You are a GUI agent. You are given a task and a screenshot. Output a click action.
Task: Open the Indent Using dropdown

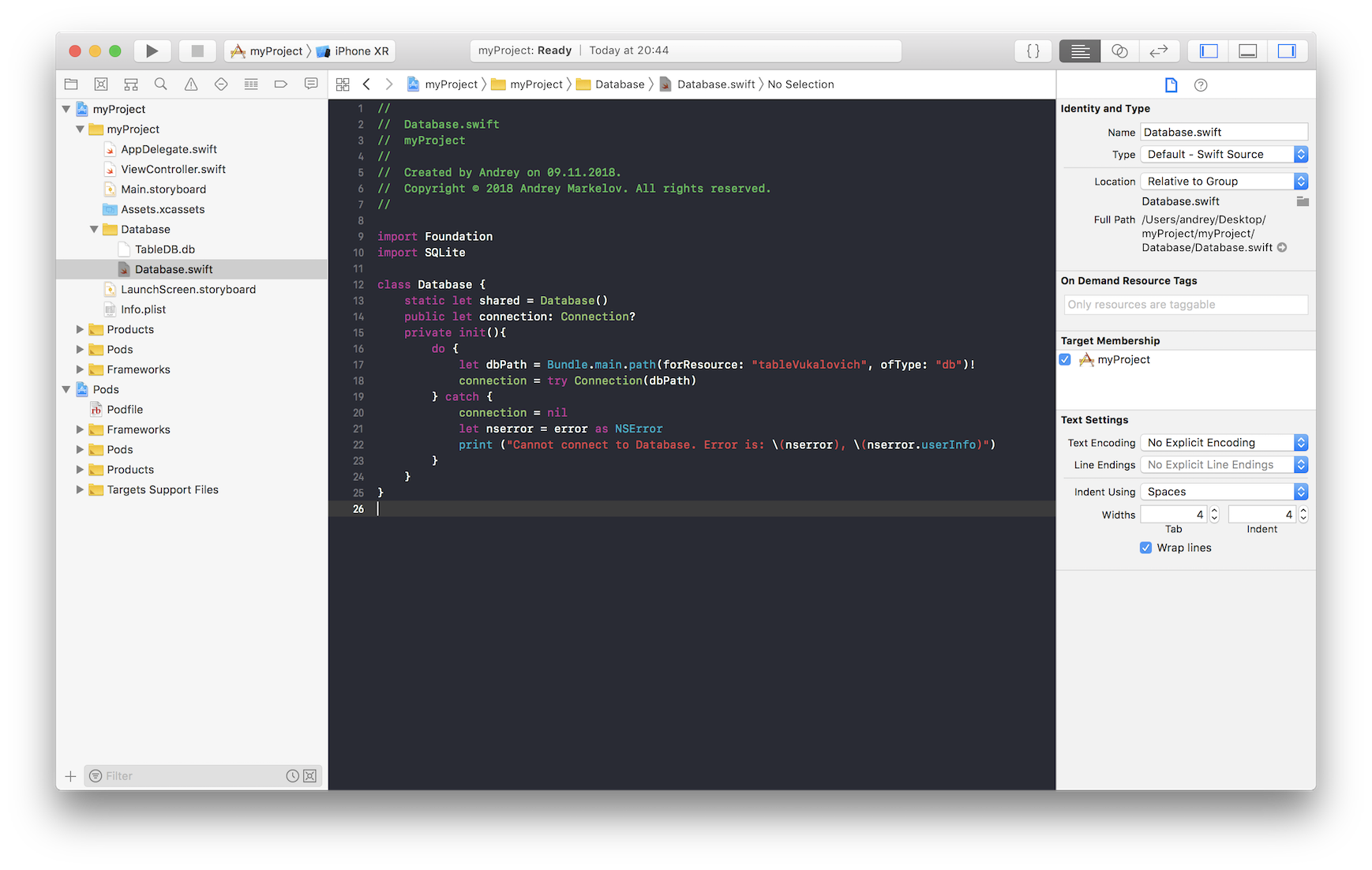tap(1224, 492)
